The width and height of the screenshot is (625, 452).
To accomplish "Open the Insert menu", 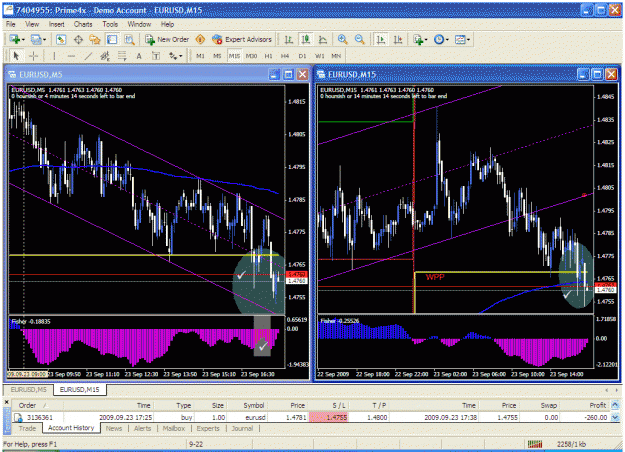I will 57,24.
